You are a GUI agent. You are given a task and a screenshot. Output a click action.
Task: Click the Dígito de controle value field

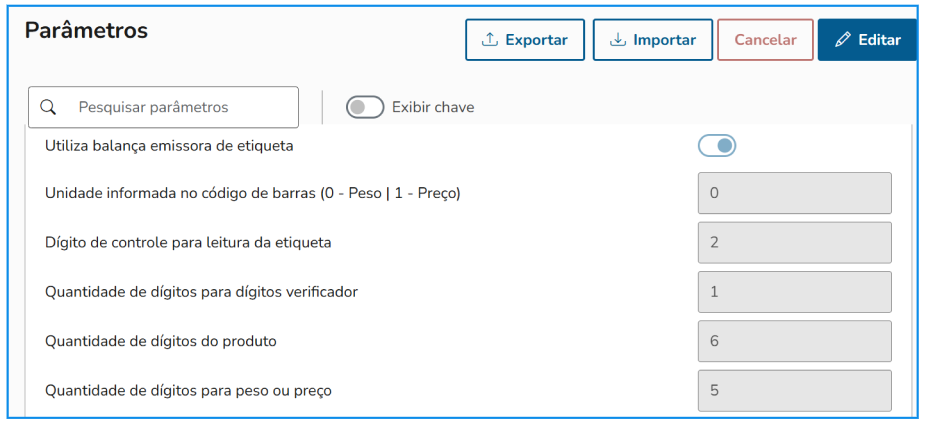pyautogui.click(x=794, y=242)
